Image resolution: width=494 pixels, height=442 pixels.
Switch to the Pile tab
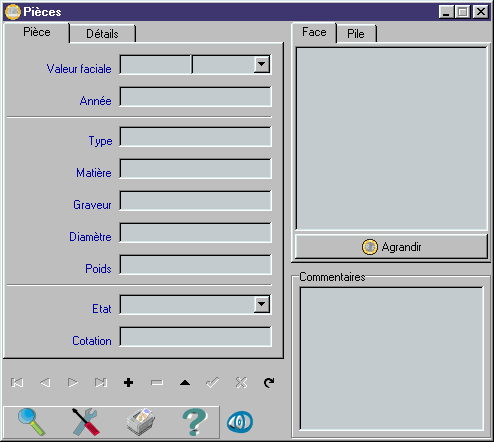(x=356, y=33)
